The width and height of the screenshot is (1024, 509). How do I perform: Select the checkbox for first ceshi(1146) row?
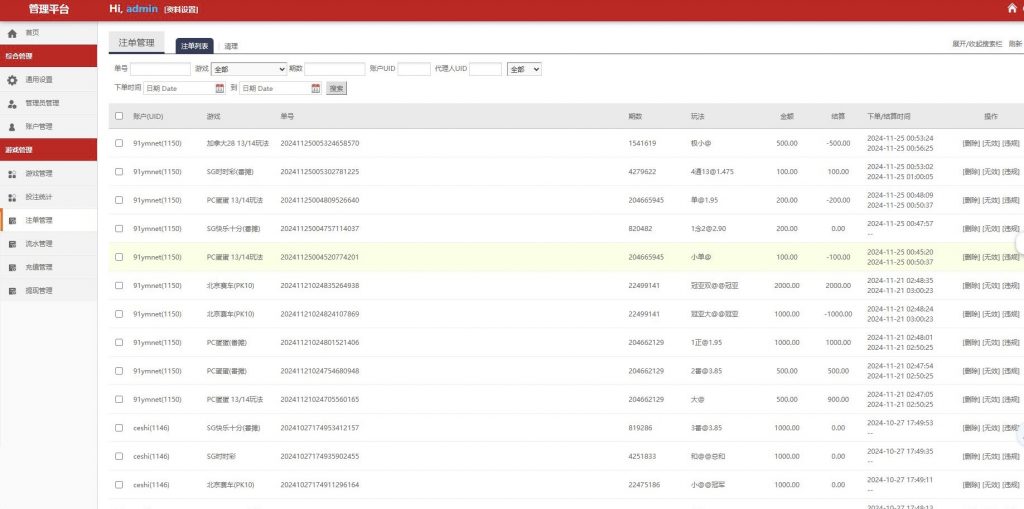[119, 428]
